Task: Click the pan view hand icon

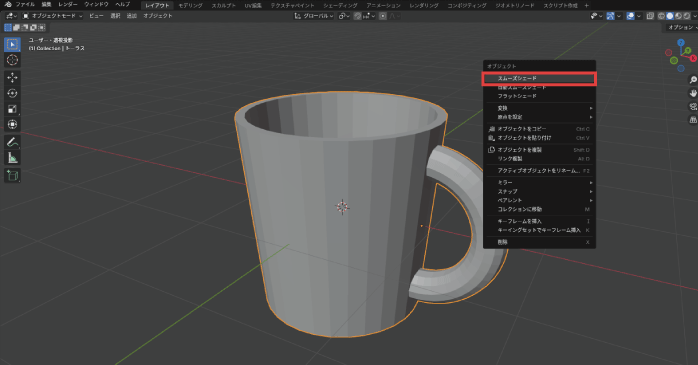Action: [x=693, y=93]
